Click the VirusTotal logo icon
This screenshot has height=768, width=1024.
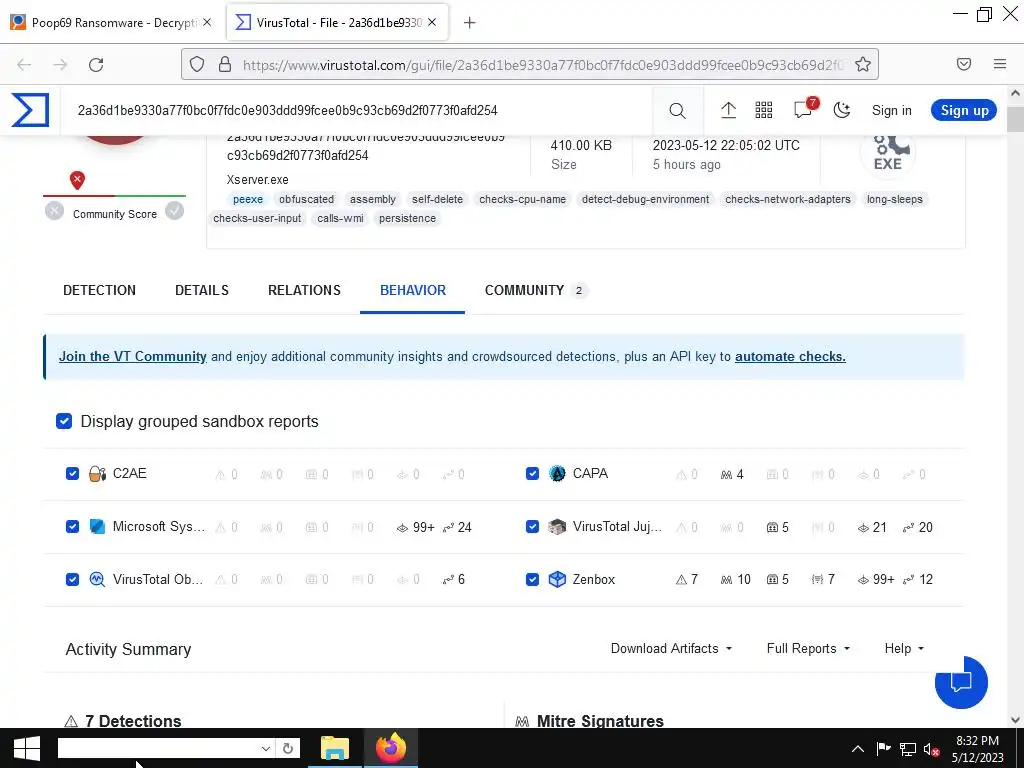click(x=30, y=110)
